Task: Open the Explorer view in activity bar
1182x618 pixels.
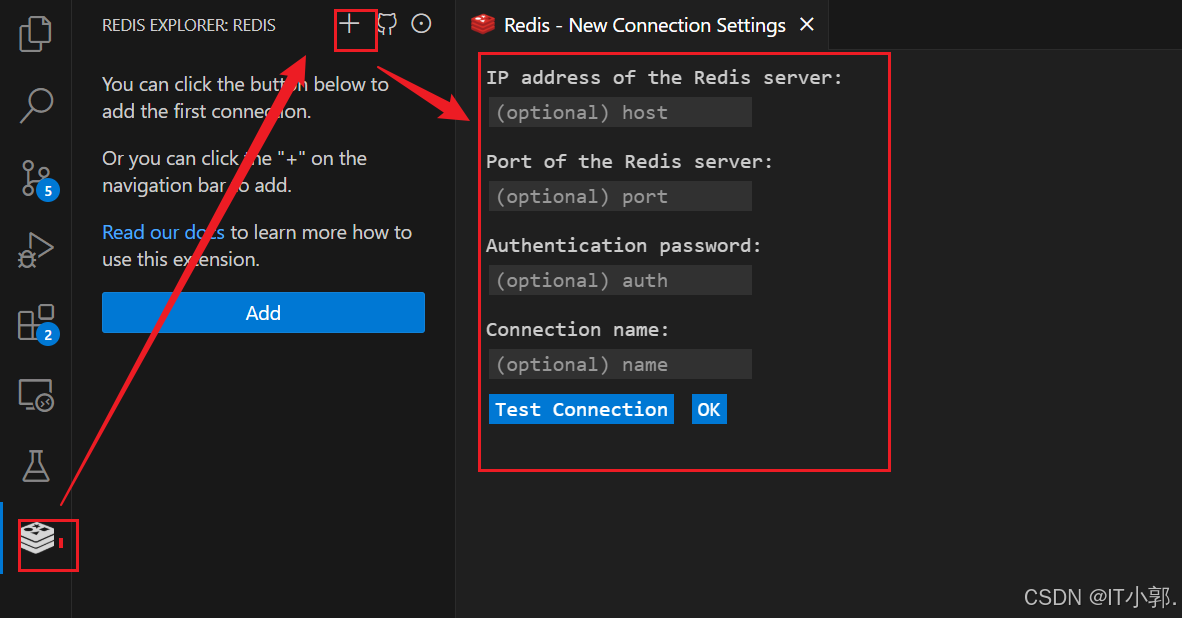Action: [35, 34]
